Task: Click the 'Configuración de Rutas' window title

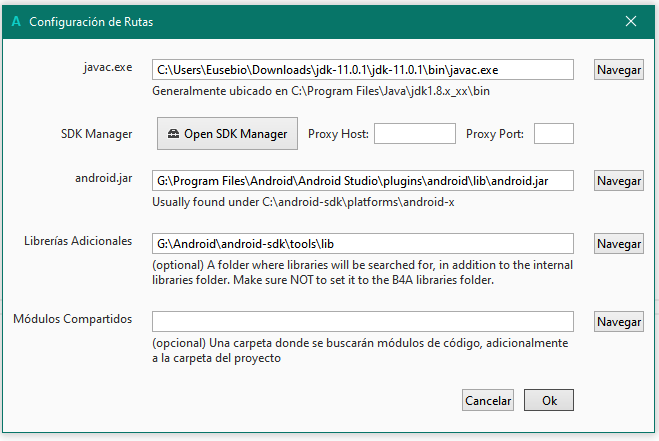Action: point(91,22)
